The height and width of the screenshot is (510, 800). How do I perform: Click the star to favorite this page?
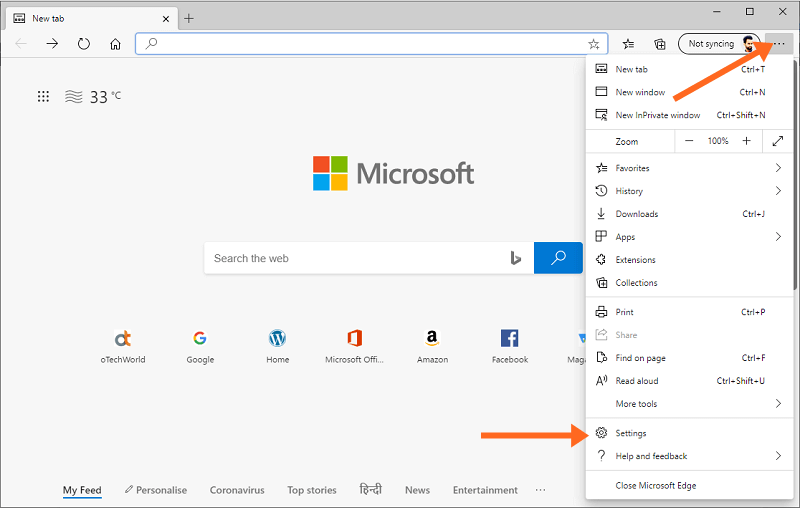[x=593, y=44]
